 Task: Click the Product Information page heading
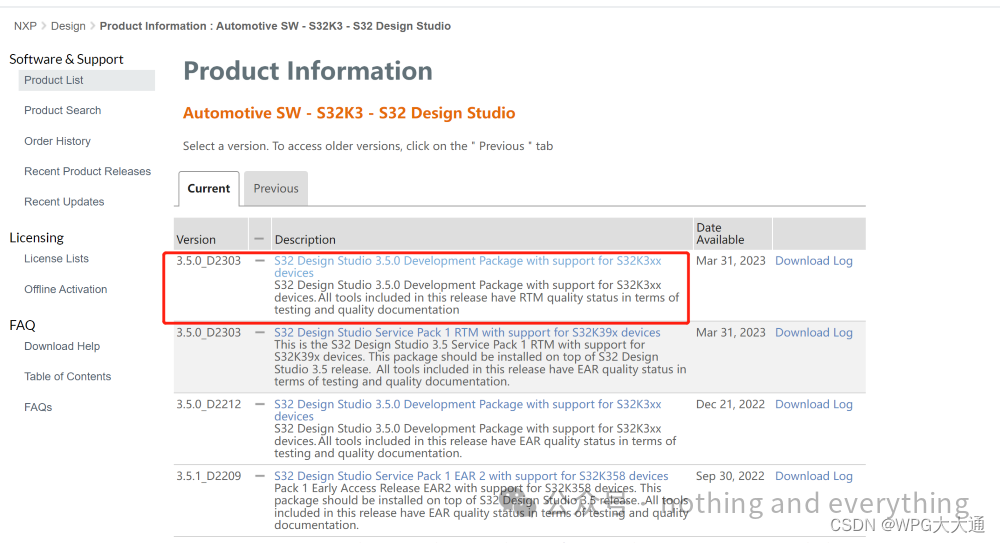pos(308,71)
